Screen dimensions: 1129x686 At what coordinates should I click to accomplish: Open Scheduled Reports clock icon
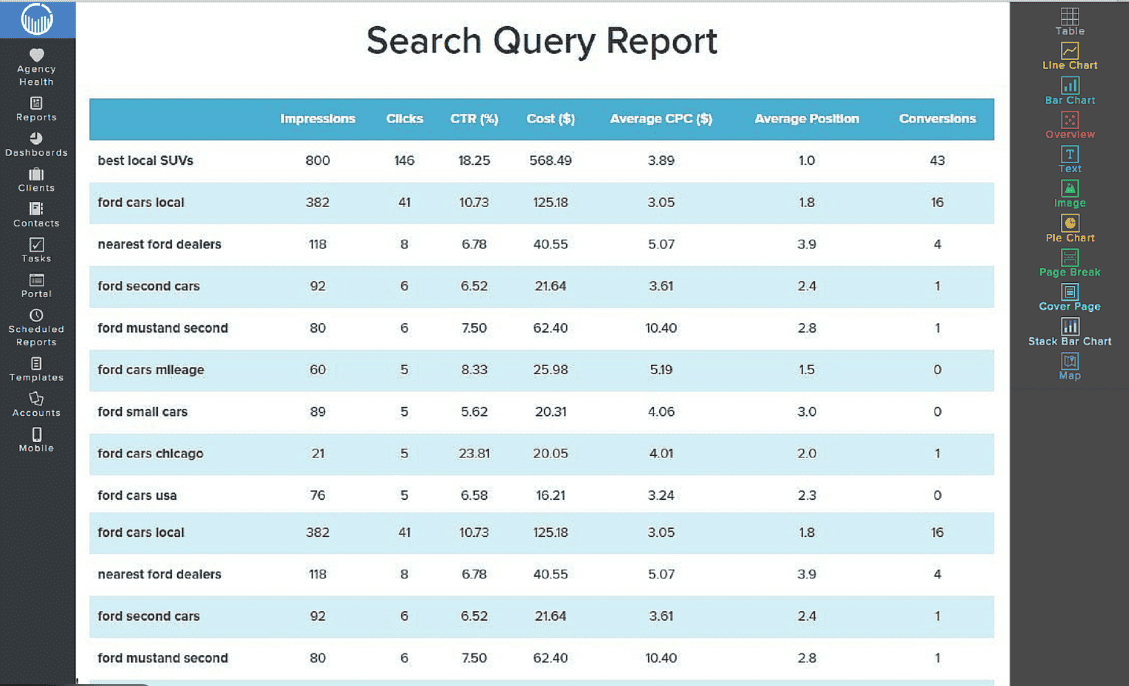coord(37,315)
